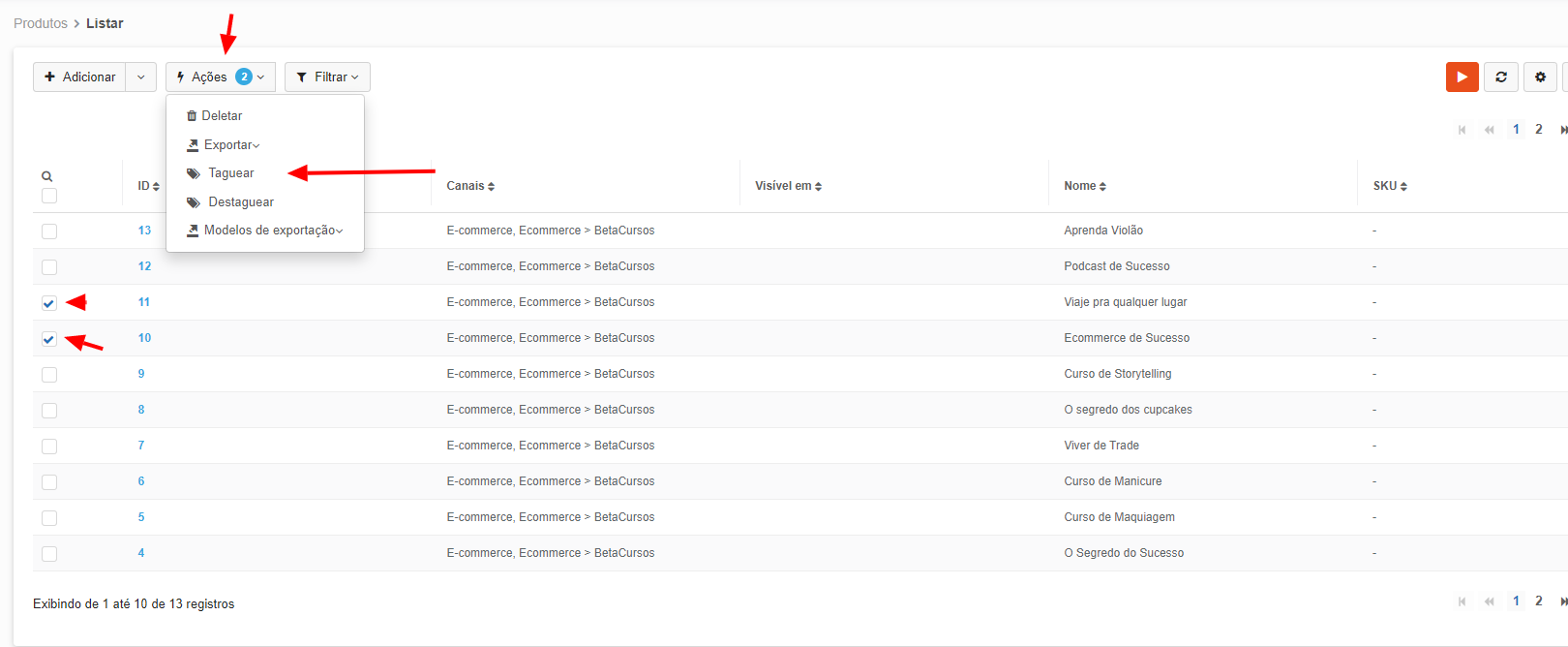
Task: Expand the Adicionar dropdown arrow
Action: (140, 77)
